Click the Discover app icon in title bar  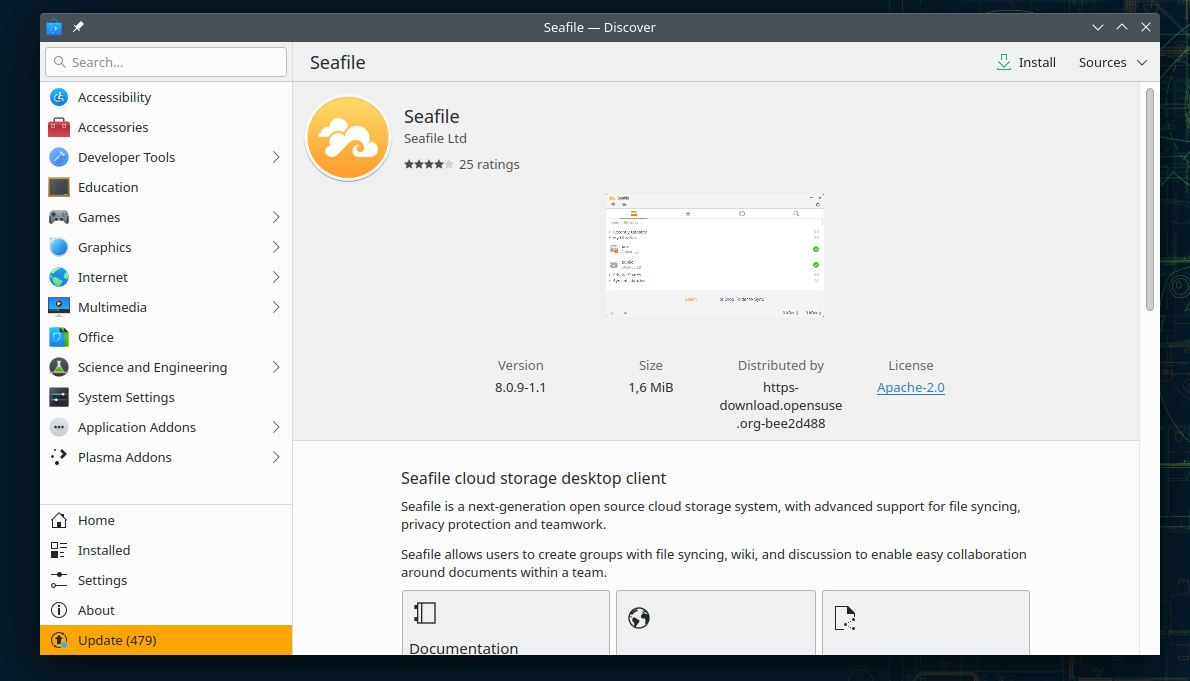pyautogui.click(x=54, y=27)
